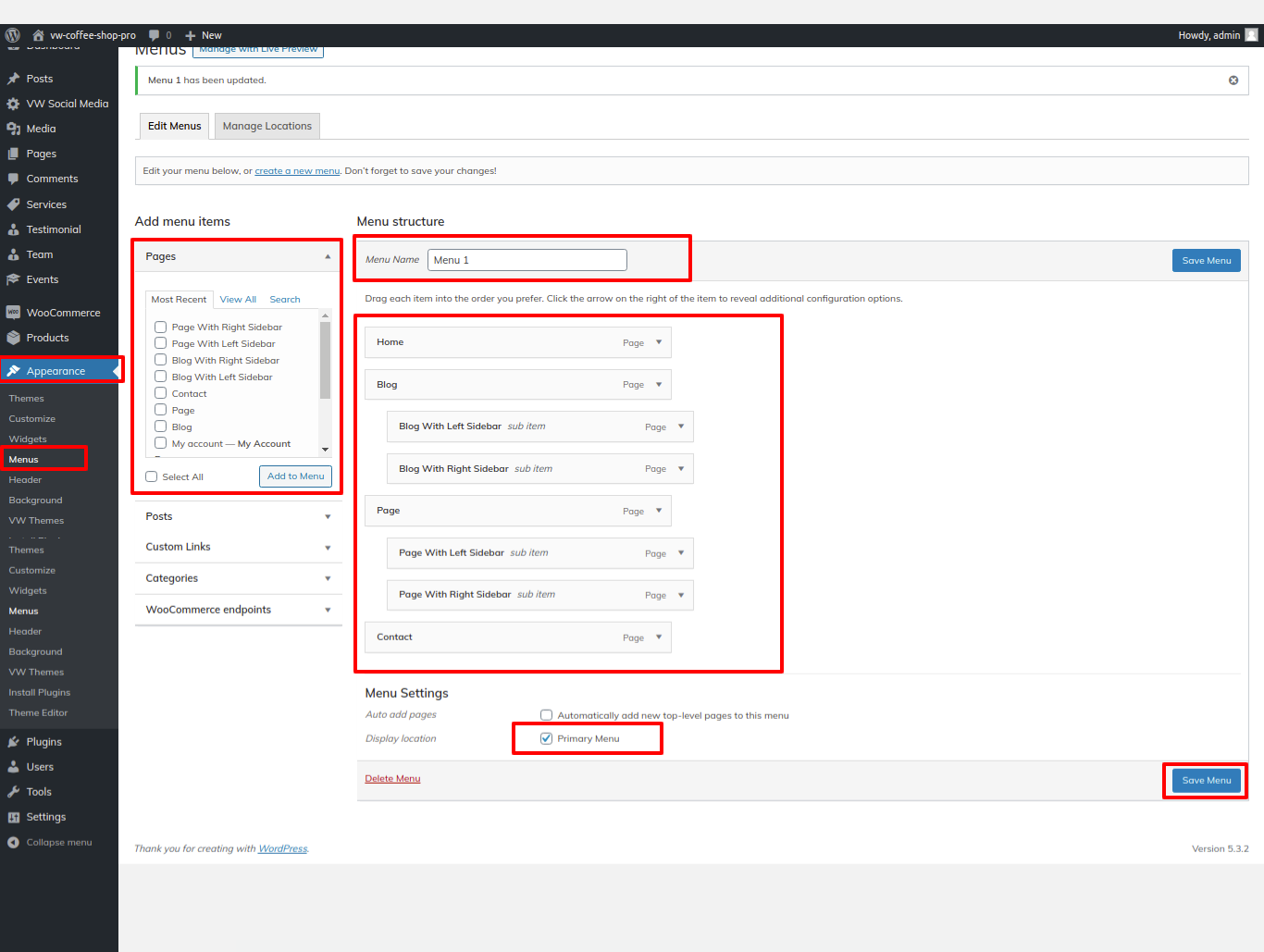Image resolution: width=1264 pixels, height=952 pixels.
Task: Click the WordPress logo icon in admin bar
Action: tap(13, 35)
